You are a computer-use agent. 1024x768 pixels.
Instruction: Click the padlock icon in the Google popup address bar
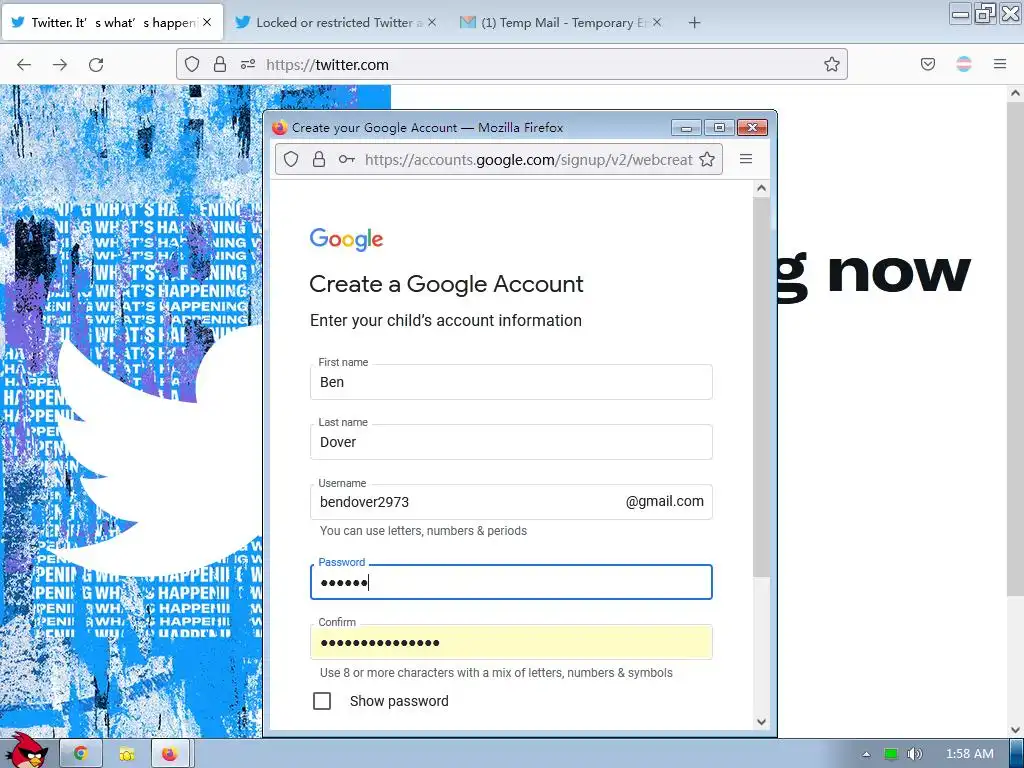(x=319, y=159)
